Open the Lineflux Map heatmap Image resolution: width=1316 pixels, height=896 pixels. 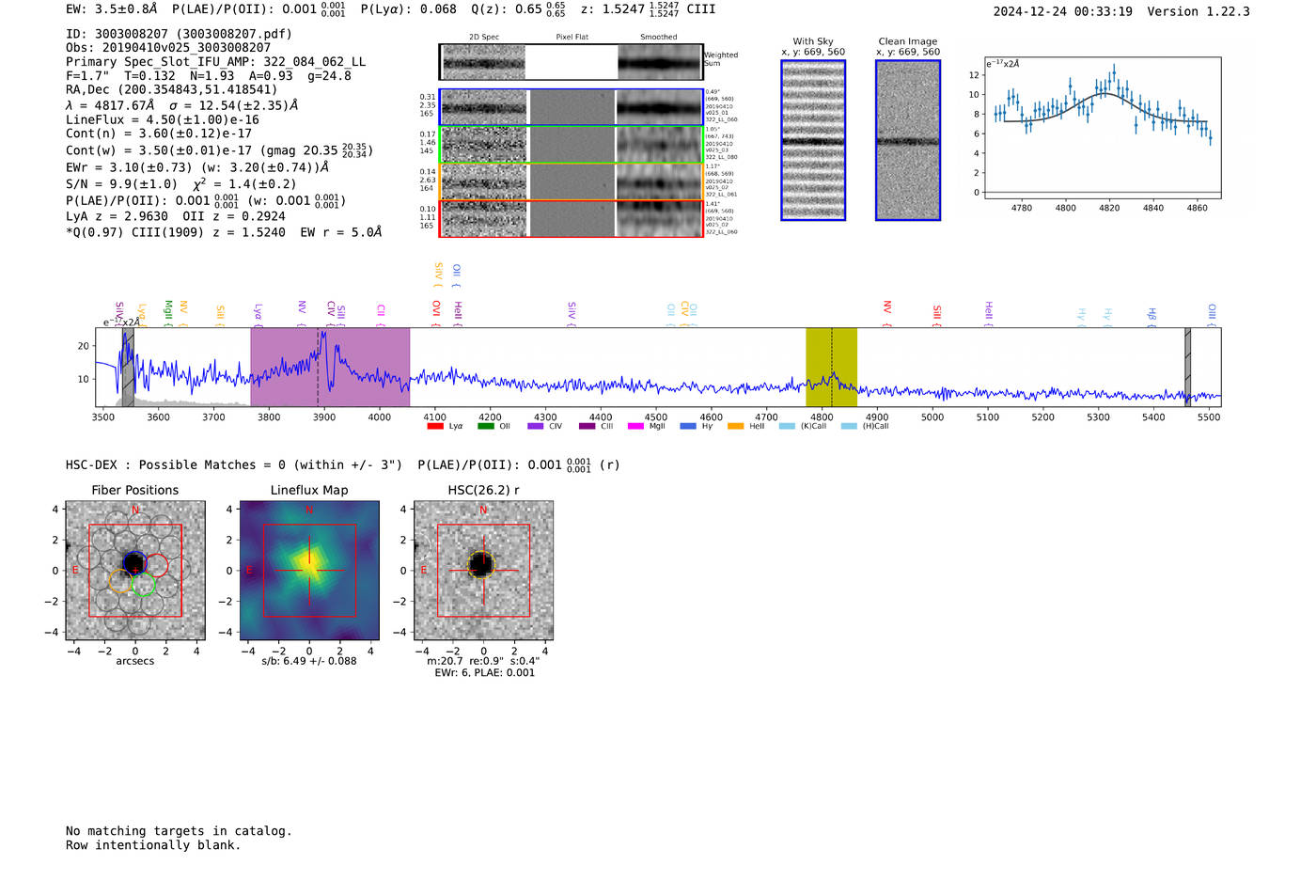pos(309,571)
